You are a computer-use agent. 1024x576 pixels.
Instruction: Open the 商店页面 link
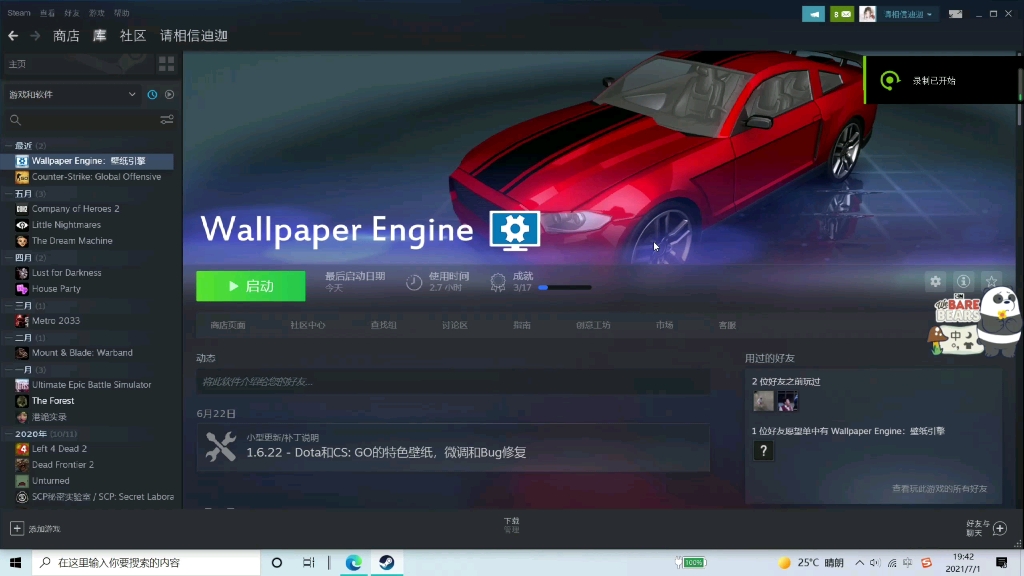click(x=228, y=325)
